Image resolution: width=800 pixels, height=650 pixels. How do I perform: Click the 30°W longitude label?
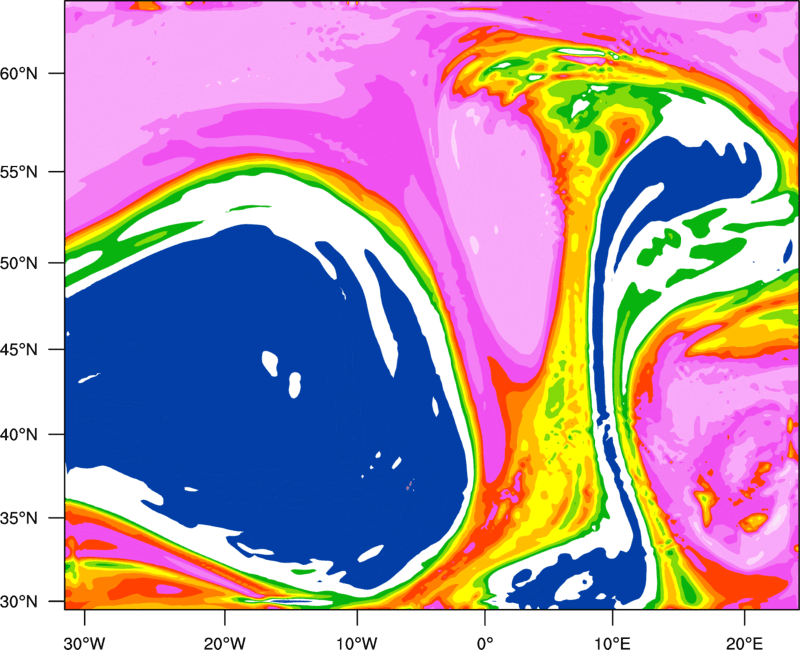point(84,642)
